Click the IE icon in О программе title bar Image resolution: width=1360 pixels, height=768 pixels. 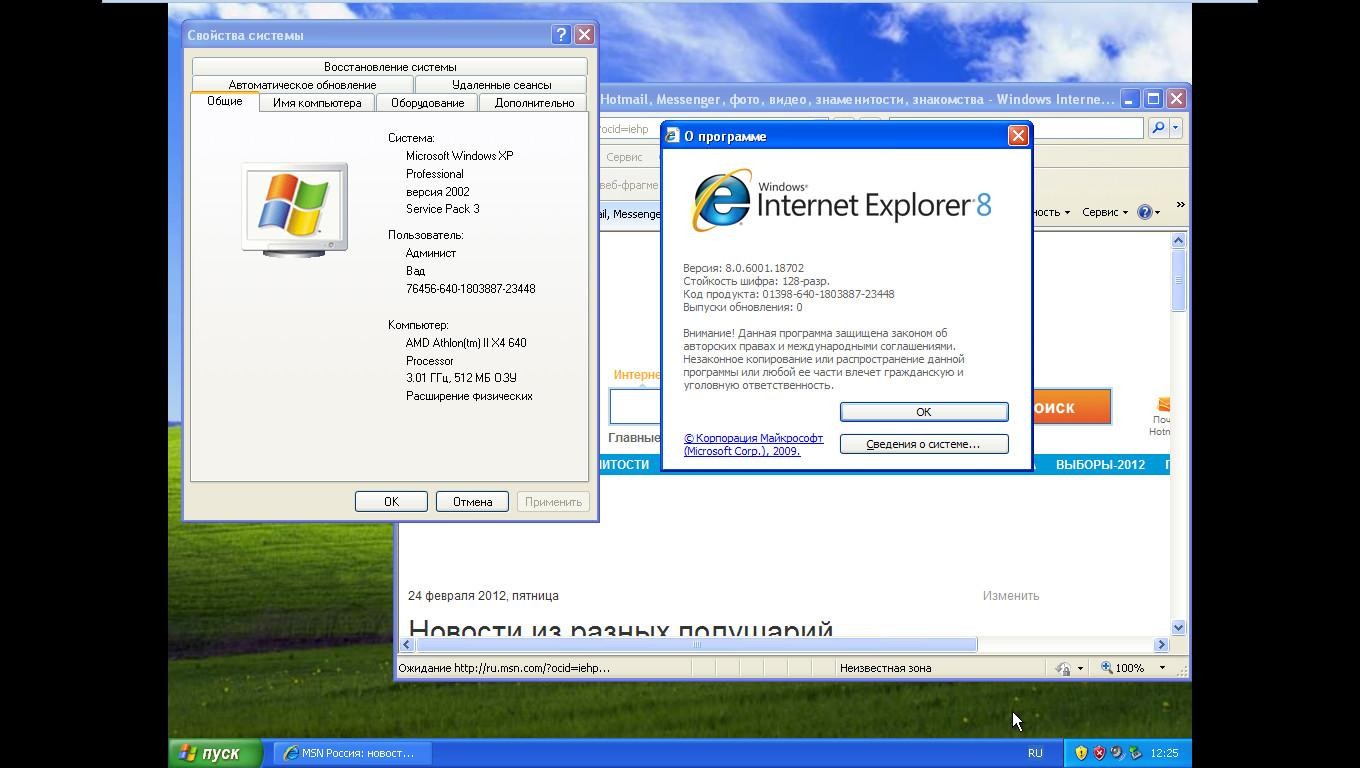(673, 136)
